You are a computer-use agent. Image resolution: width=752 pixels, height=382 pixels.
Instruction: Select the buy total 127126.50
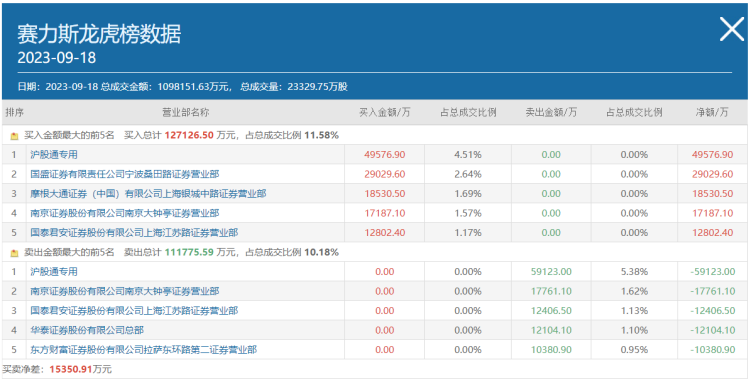(189, 136)
